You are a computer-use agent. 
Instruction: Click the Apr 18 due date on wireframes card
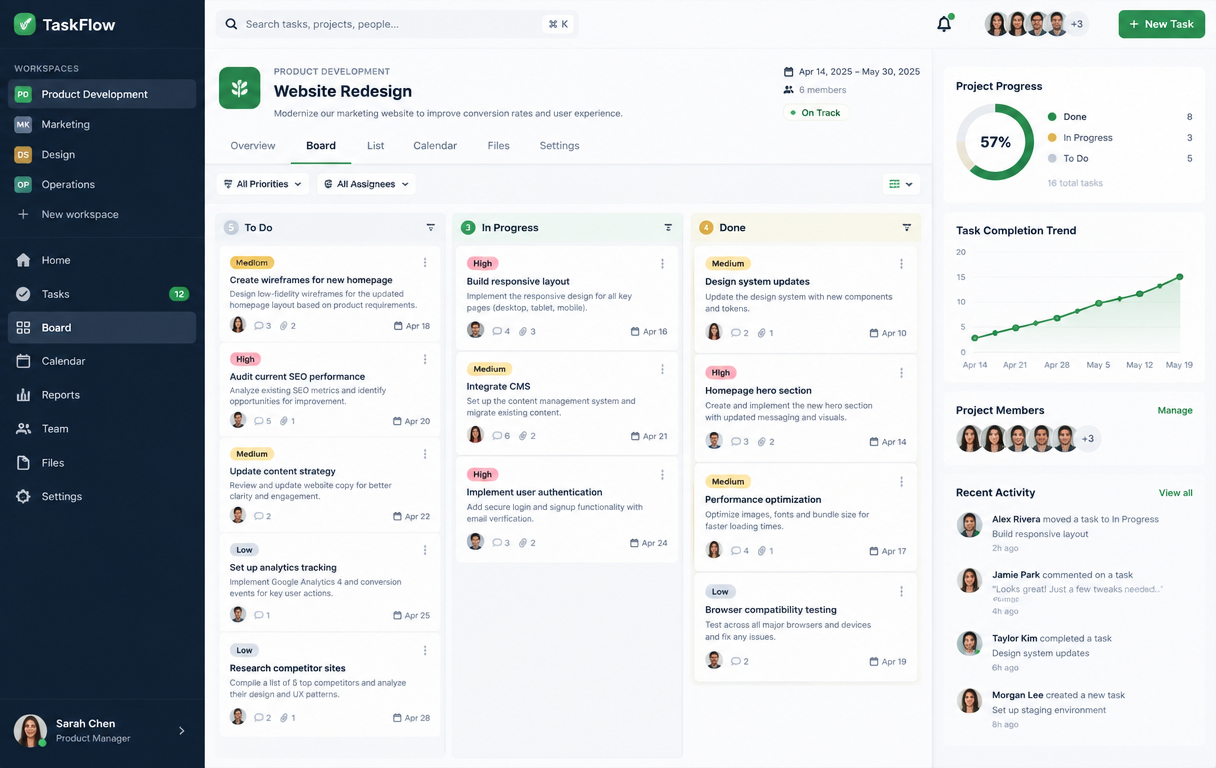[x=412, y=326]
